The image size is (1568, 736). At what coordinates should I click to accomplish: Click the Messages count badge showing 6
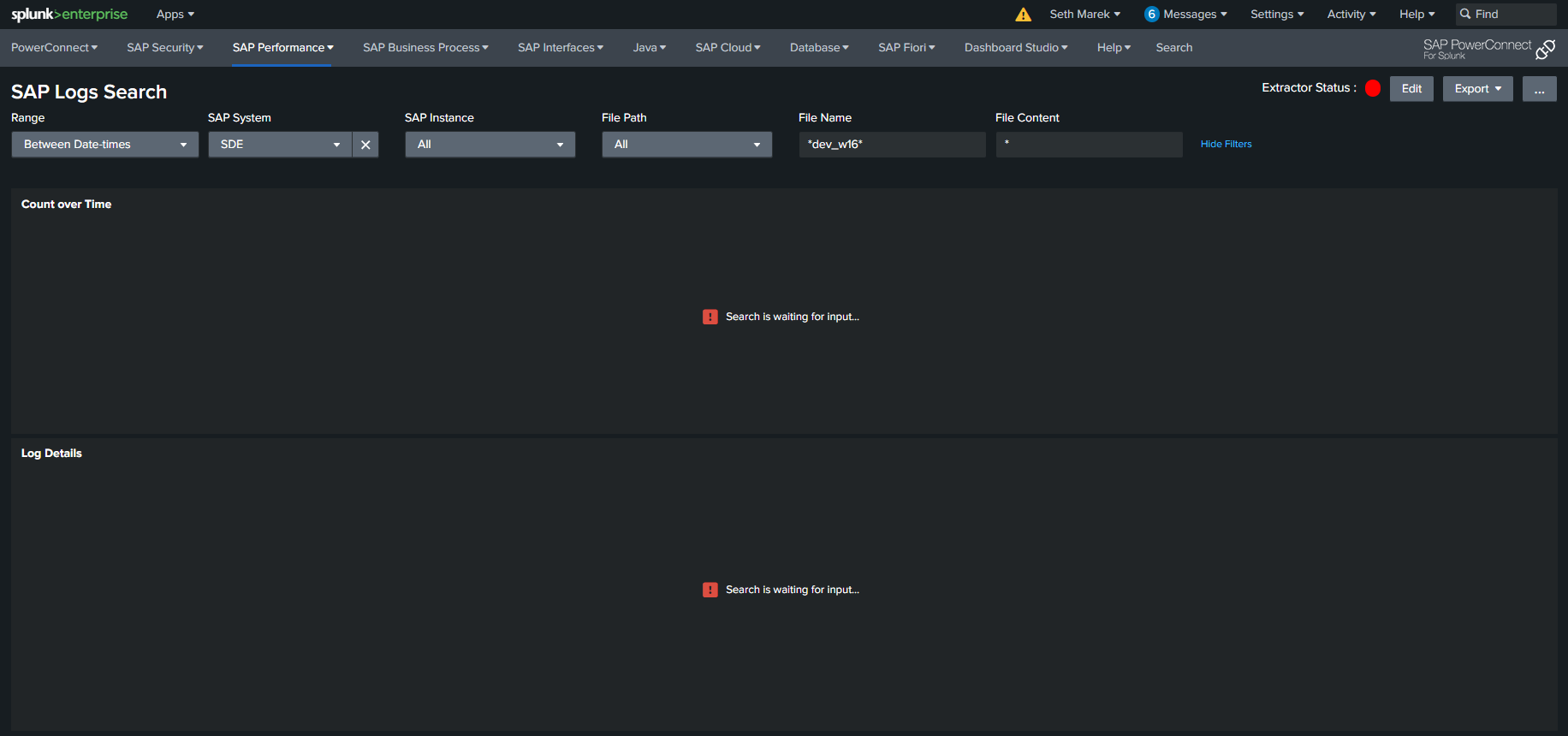point(1151,15)
